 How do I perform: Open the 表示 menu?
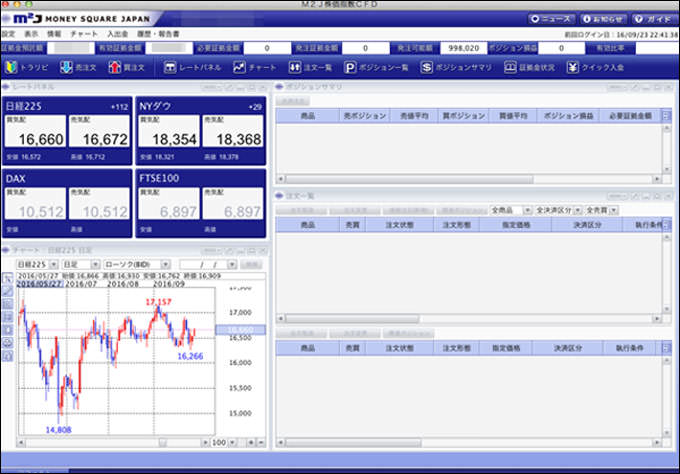pyautogui.click(x=31, y=34)
